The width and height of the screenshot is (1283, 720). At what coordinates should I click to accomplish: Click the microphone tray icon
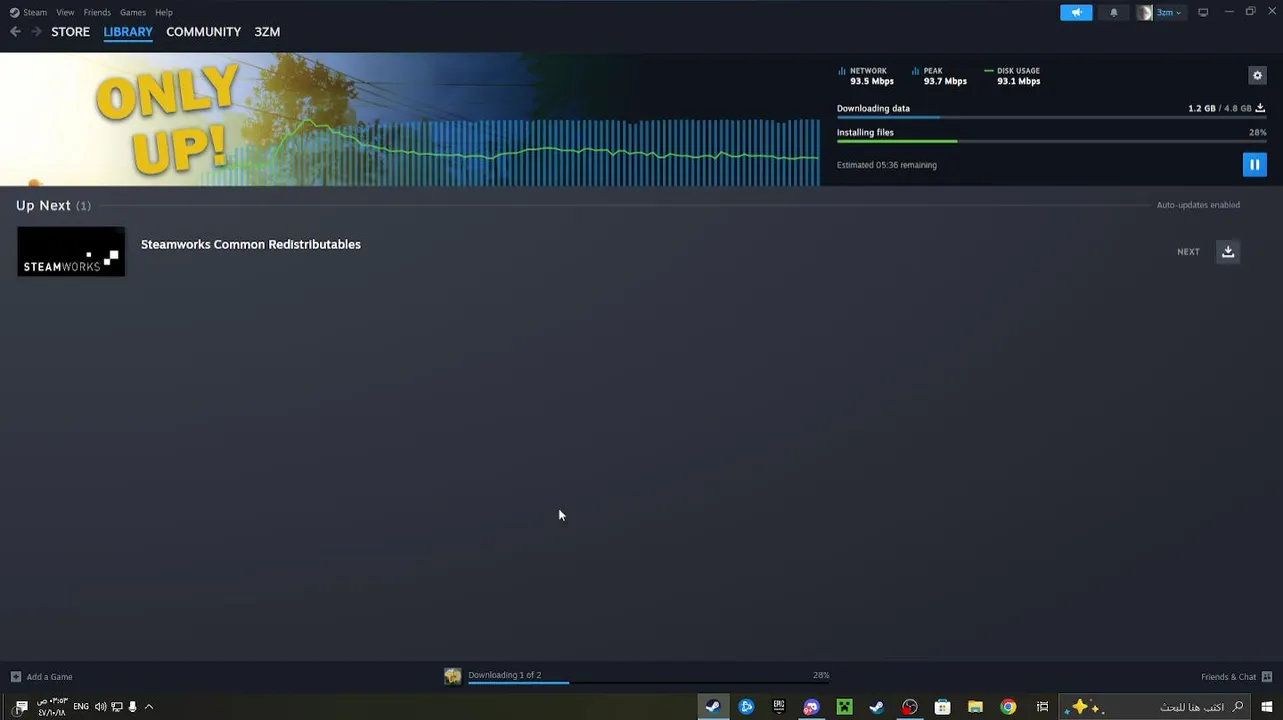pos(132,707)
